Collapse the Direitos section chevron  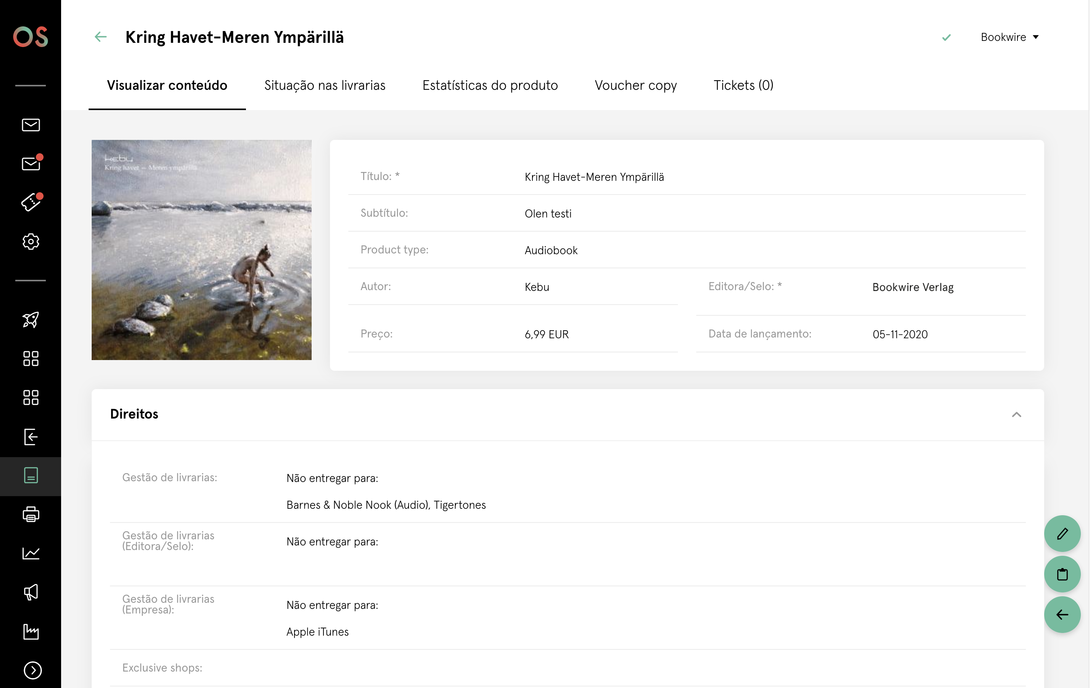1016,414
